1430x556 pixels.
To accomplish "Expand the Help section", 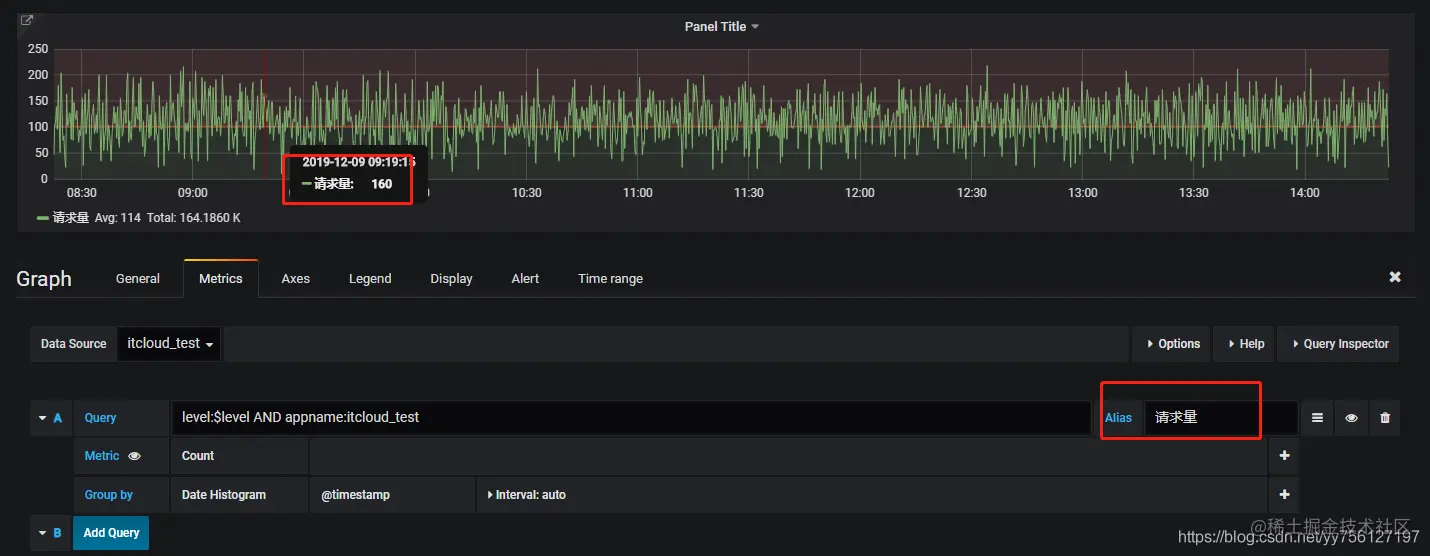I will pos(1245,343).
